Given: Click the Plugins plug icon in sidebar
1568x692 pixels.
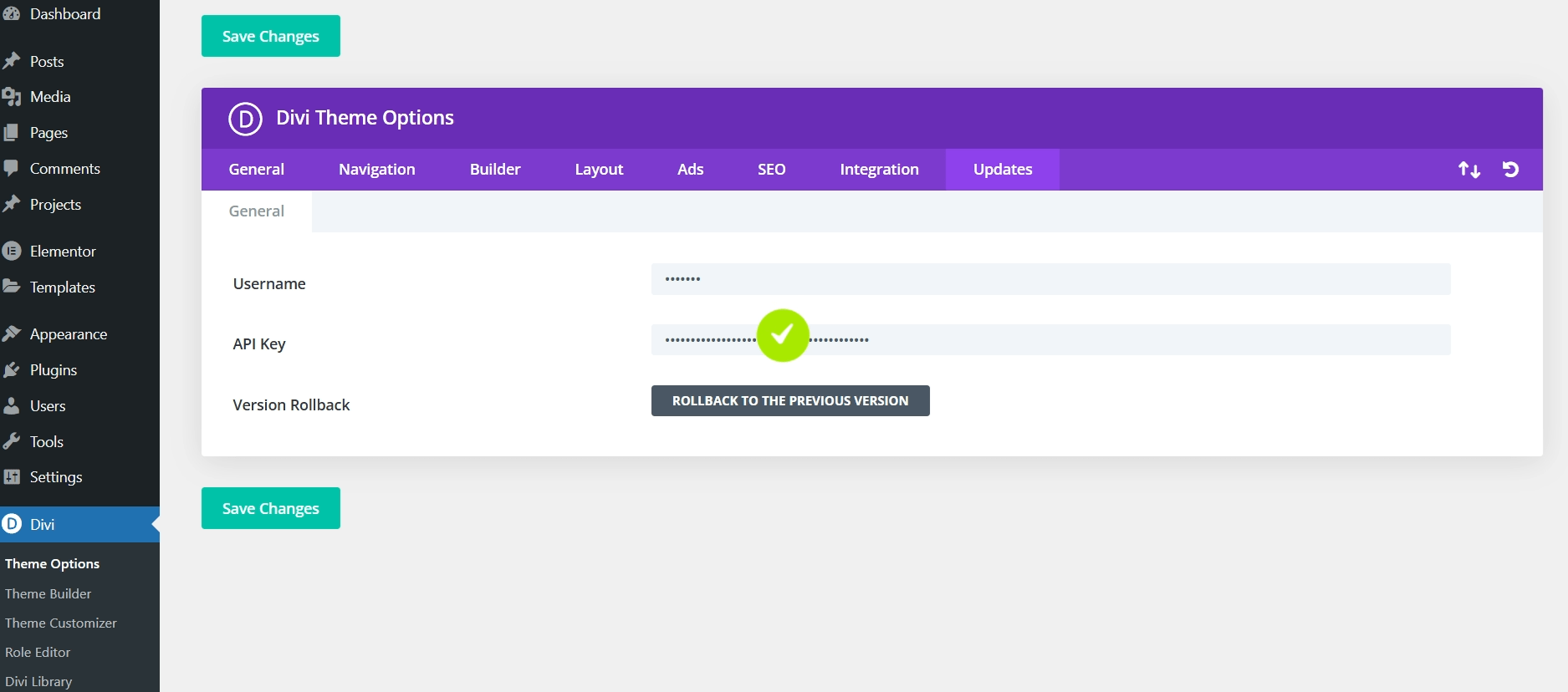Looking at the screenshot, I should (12, 370).
